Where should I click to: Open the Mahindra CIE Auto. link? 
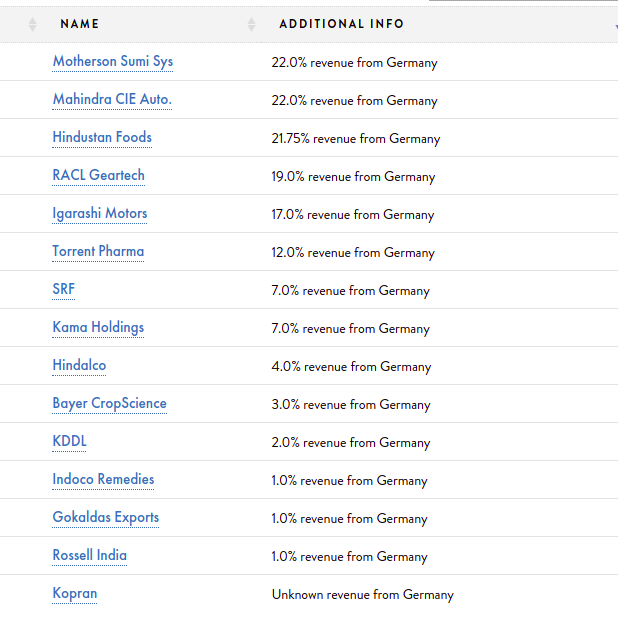coord(112,99)
